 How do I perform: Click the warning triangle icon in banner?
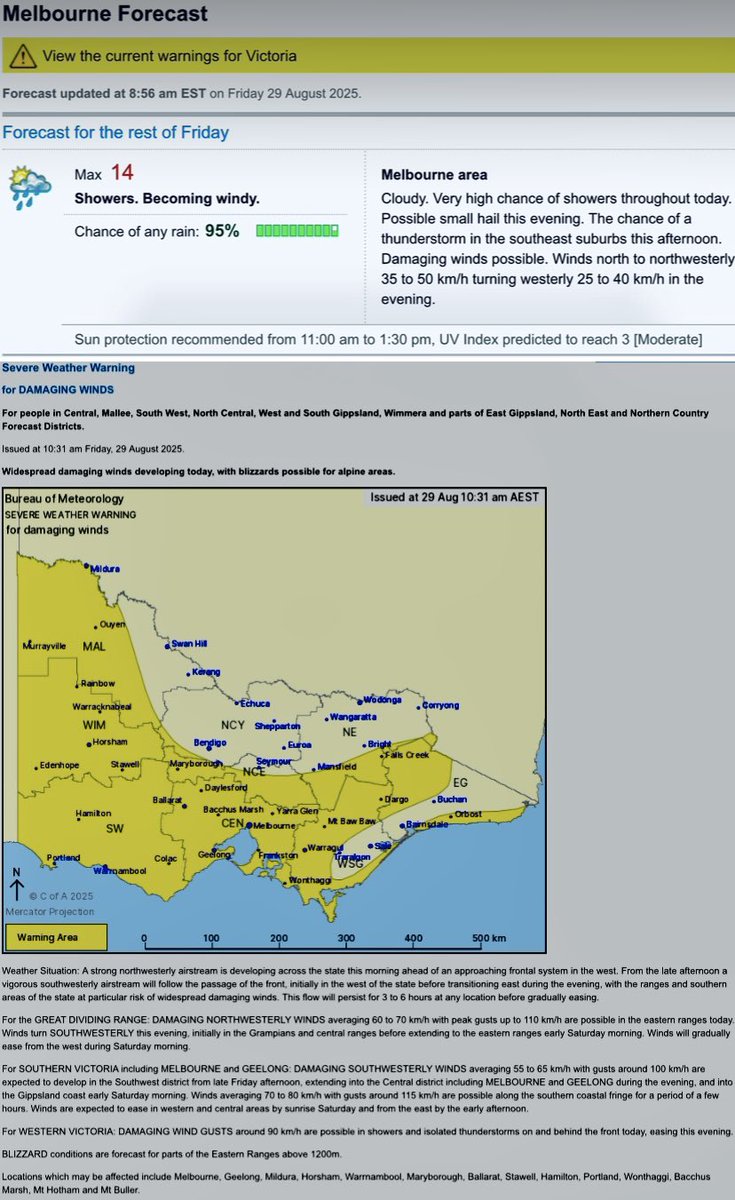(22, 56)
